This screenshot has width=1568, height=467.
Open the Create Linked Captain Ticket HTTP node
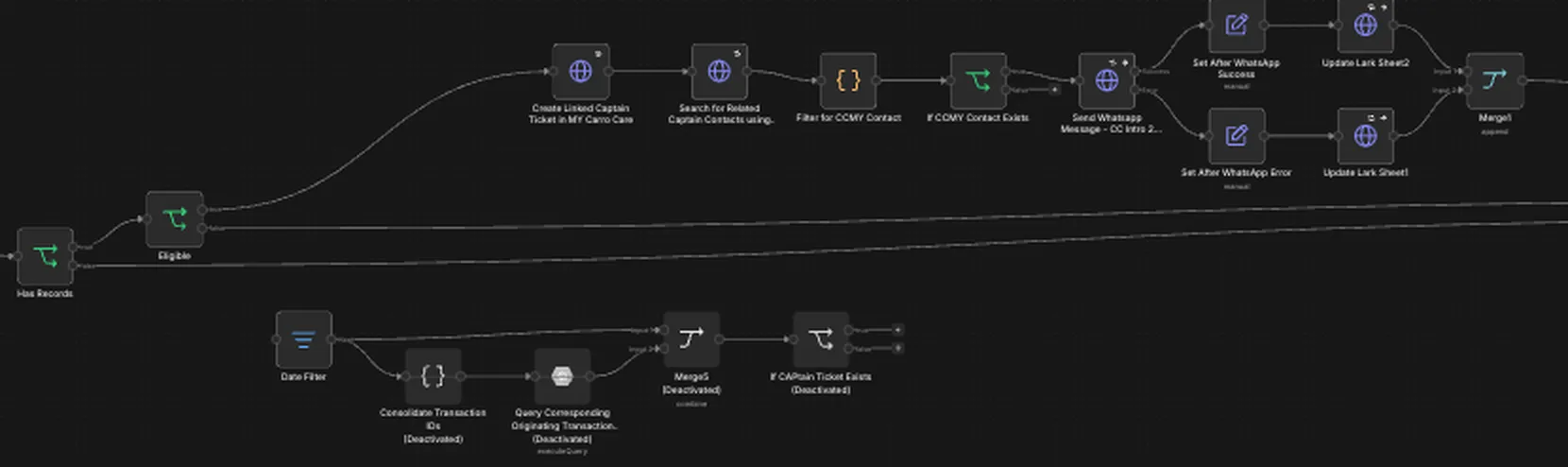coord(580,71)
